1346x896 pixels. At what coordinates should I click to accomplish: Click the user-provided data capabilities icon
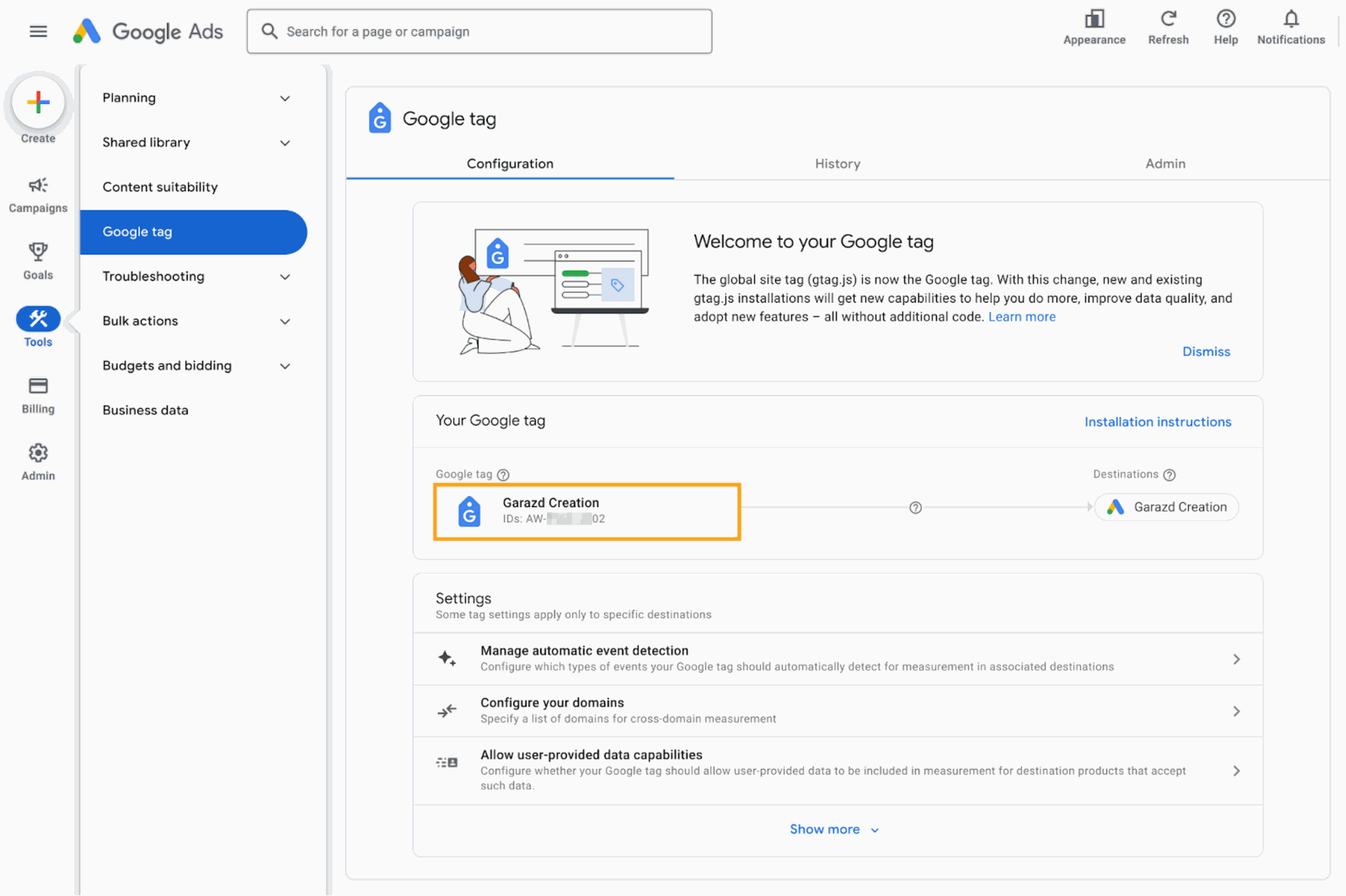pyautogui.click(x=447, y=762)
